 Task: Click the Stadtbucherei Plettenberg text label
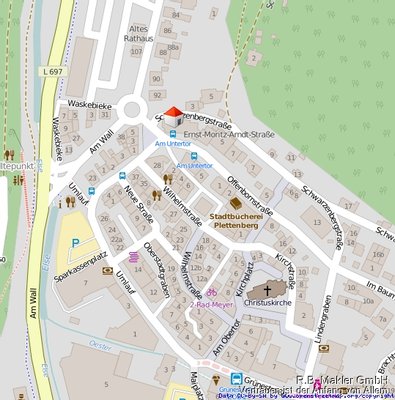tap(236, 221)
